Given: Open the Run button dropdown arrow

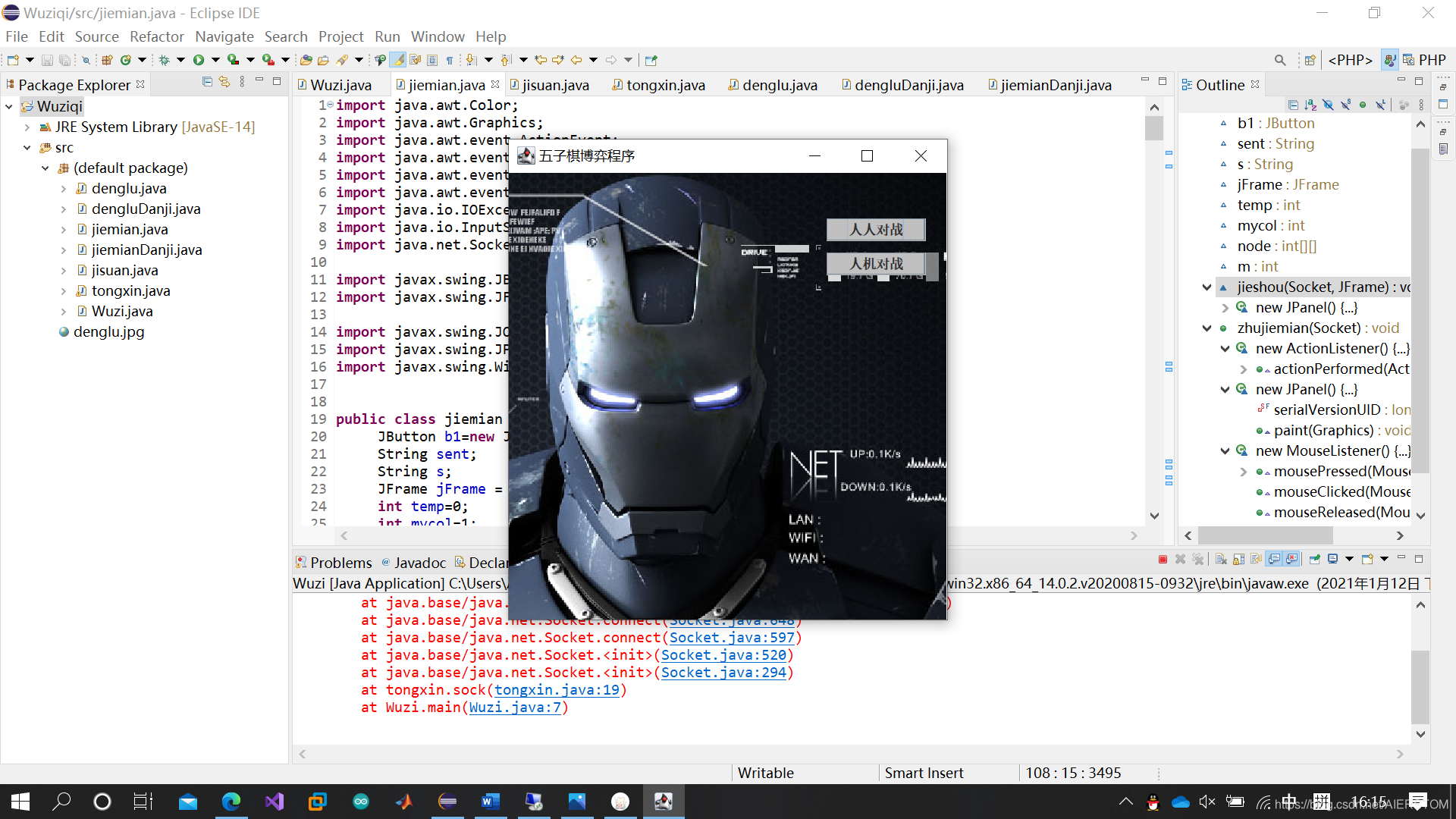Looking at the screenshot, I should tap(215, 60).
